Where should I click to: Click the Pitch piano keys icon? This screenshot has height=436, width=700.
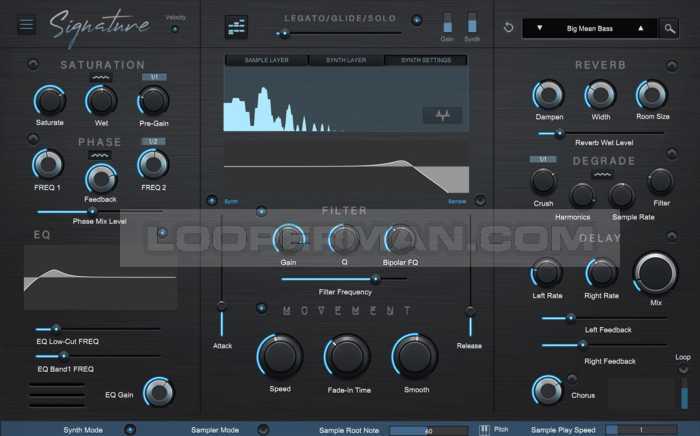click(484, 429)
